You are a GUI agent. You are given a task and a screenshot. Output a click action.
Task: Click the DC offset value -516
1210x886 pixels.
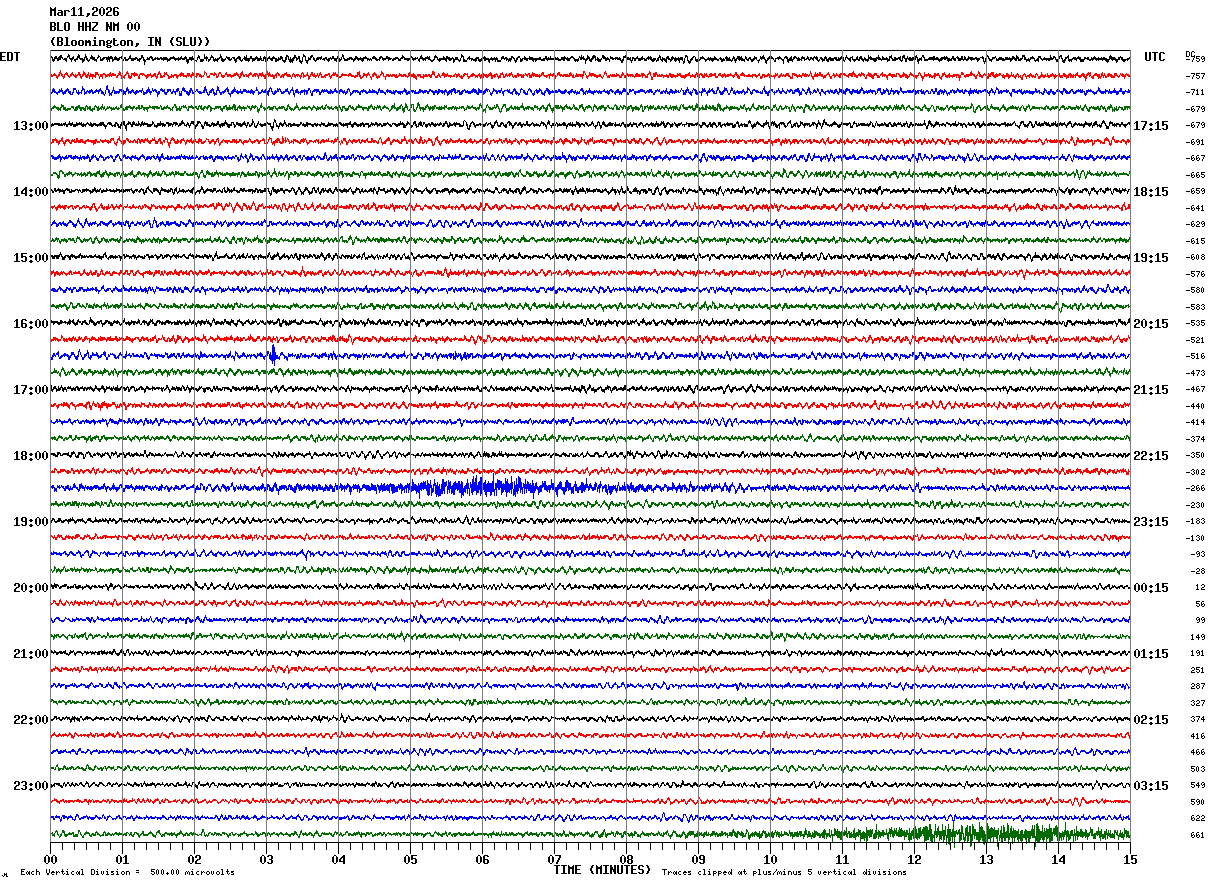(1195, 356)
